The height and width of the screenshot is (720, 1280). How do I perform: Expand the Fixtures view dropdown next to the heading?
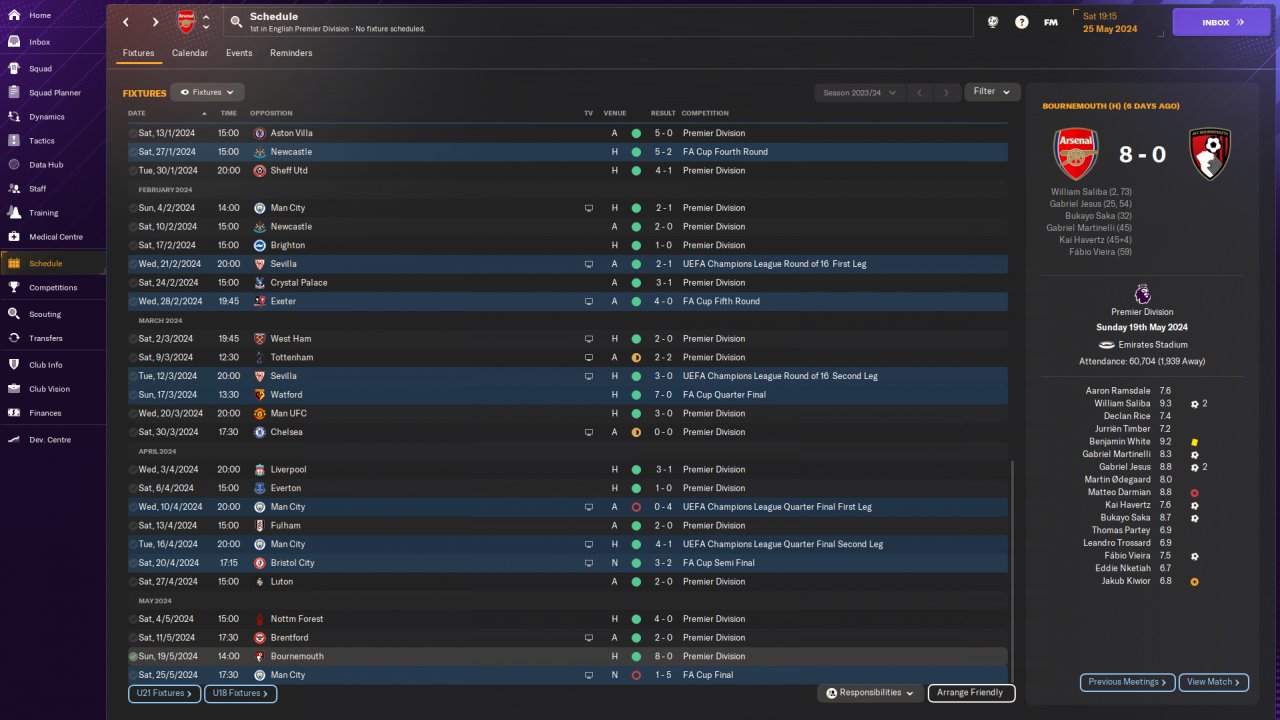pyautogui.click(x=208, y=92)
